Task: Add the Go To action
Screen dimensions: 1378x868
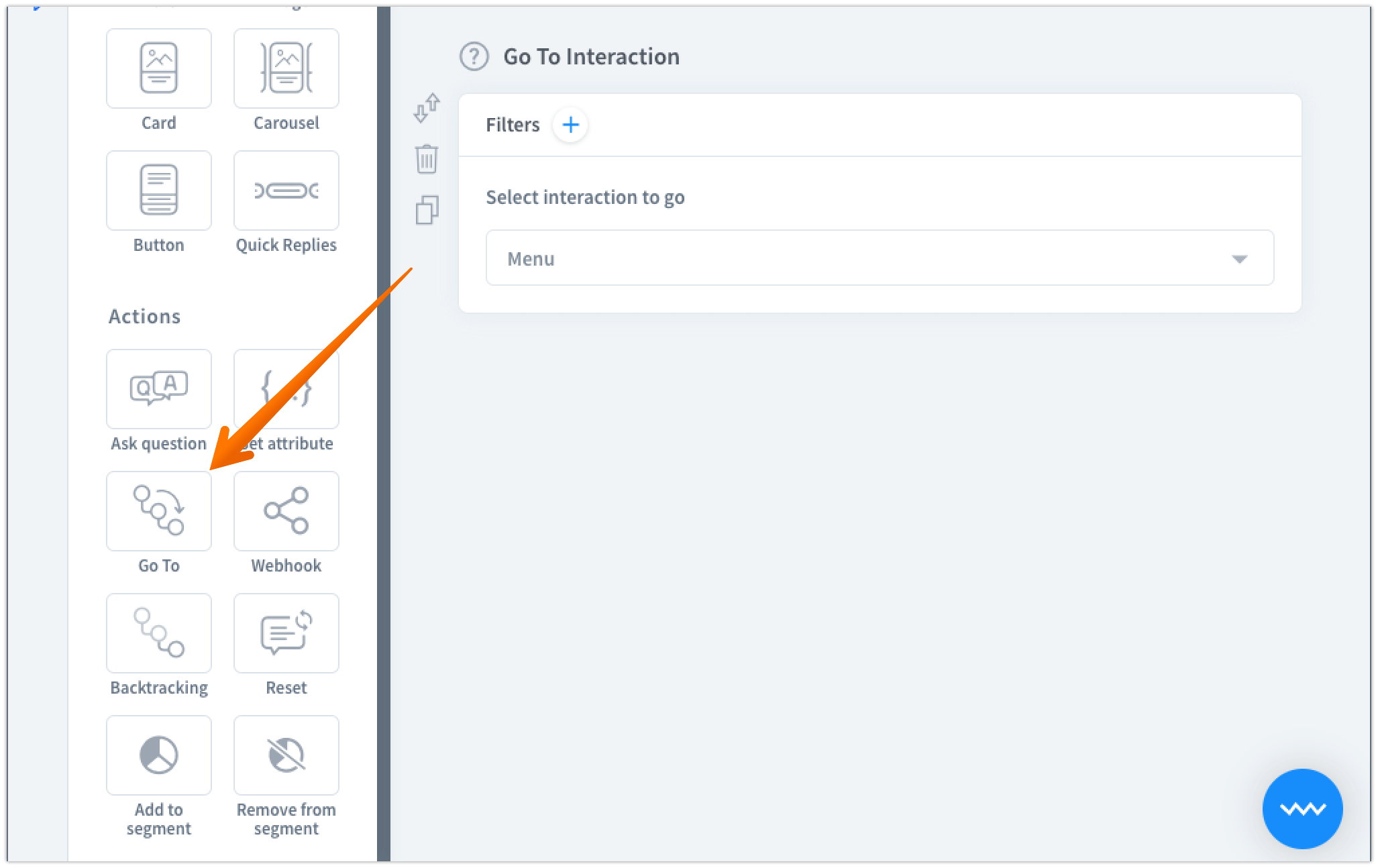Action: click(159, 511)
